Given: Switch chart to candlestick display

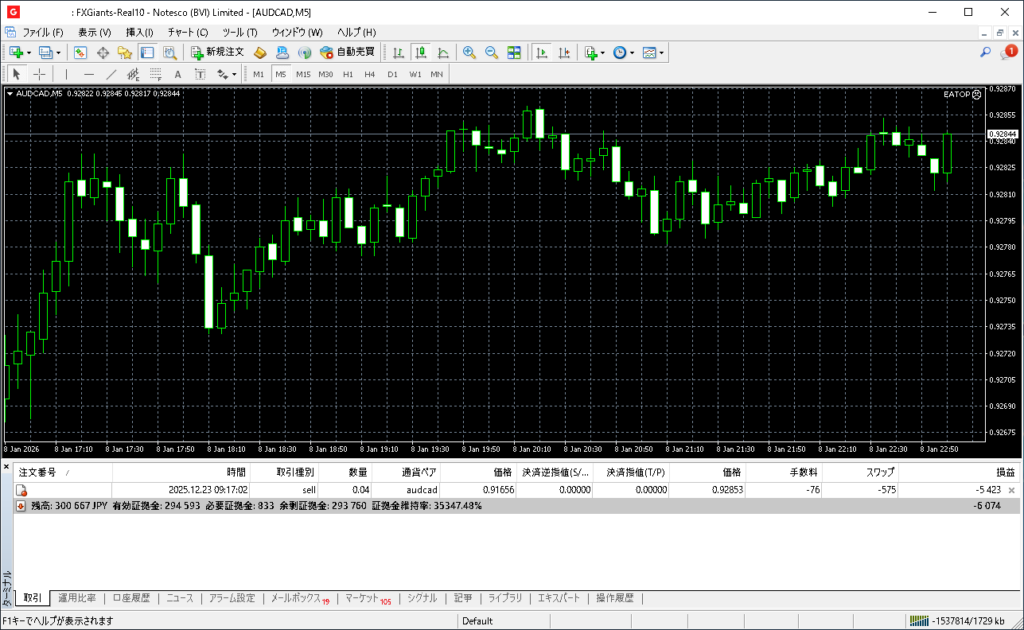Looking at the screenshot, I should 421,52.
